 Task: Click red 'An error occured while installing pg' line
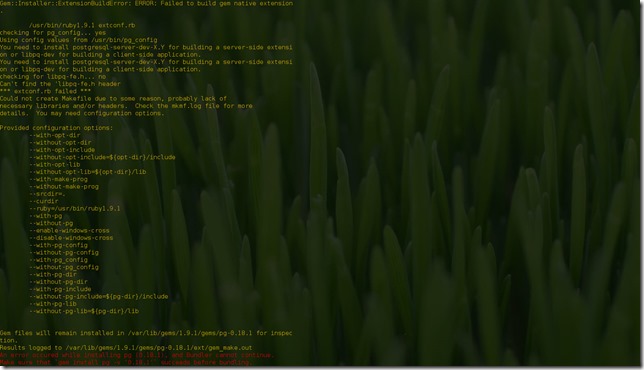tap(136, 356)
